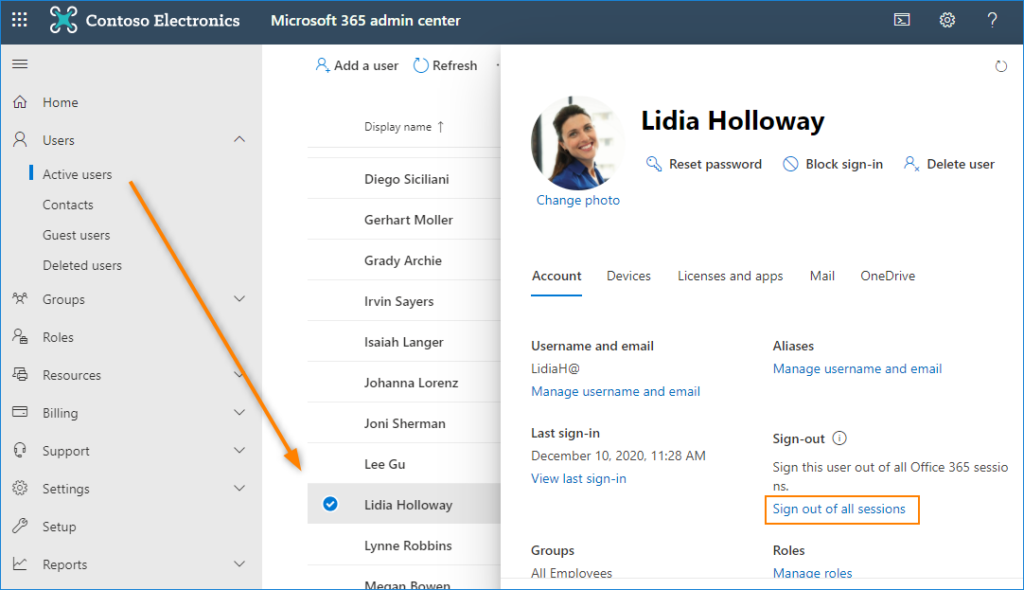Open the help question mark icon
Screen dimensions: 1024x590
pos(992,20)
